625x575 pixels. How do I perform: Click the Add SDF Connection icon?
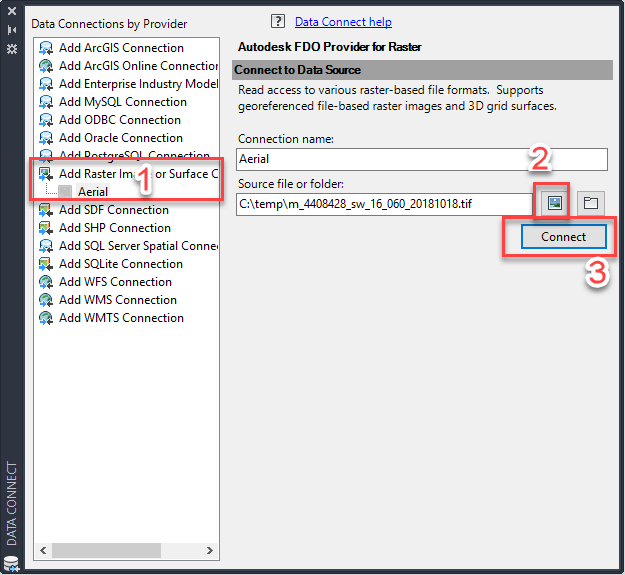click(x=46, y=210)
